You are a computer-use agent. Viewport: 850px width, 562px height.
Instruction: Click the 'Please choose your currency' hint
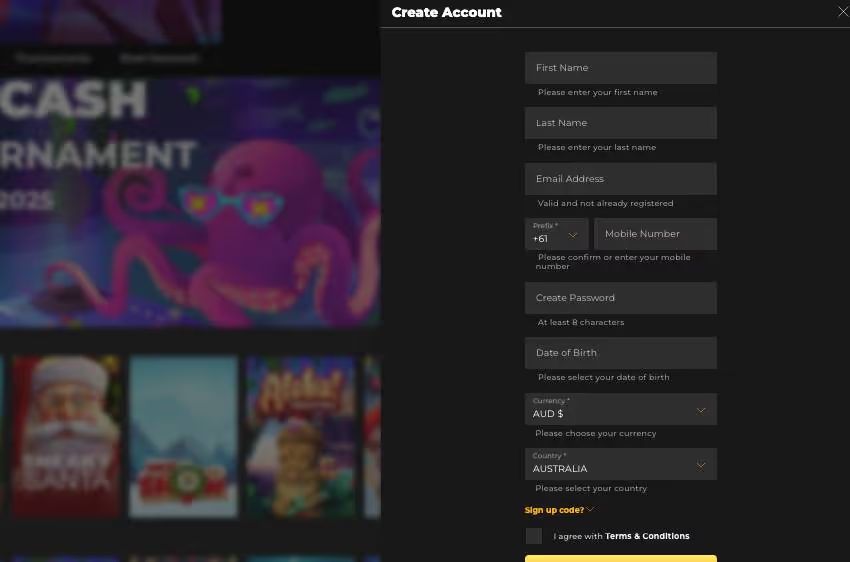coord(596,434)
